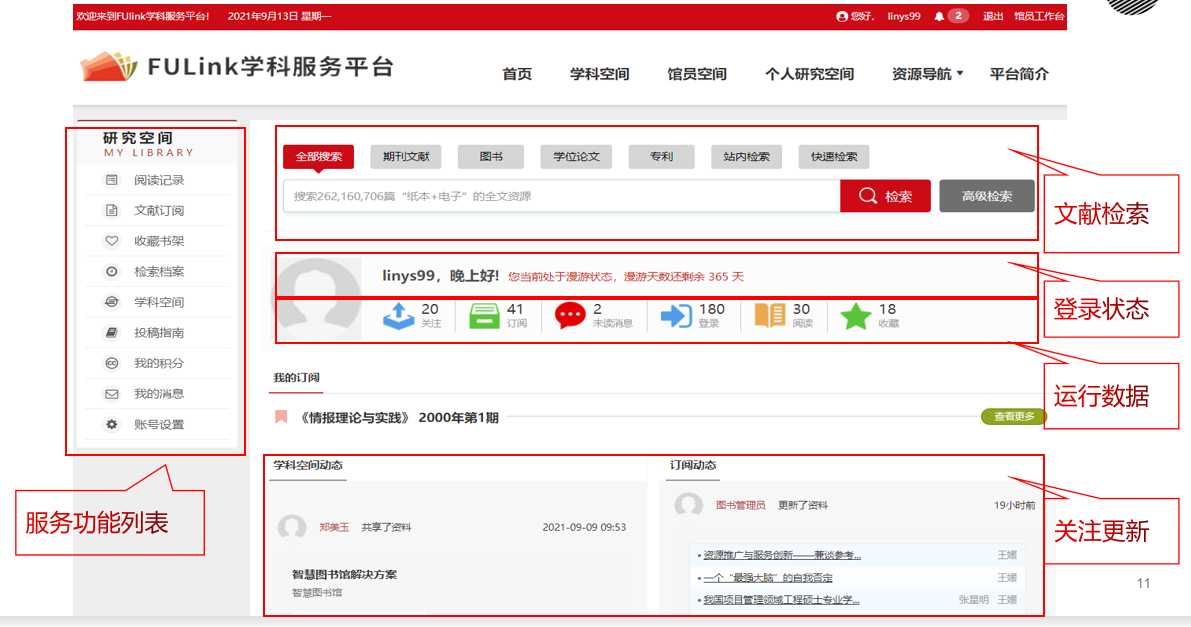Open the 馆员工作台 link
The image size is (1191, 627).
pos(1039,16)
